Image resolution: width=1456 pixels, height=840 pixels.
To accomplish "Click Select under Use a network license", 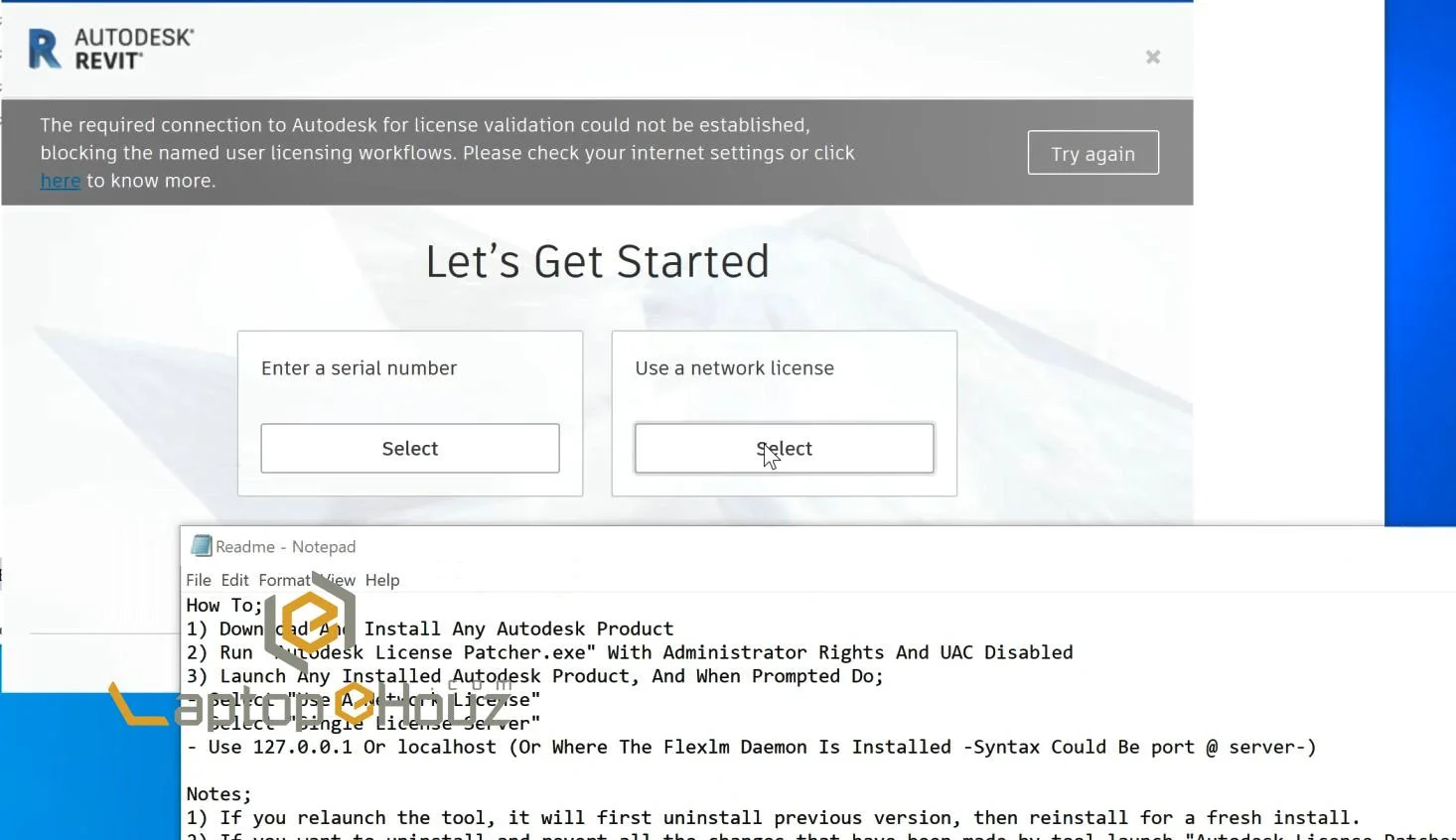I will 784,448.
